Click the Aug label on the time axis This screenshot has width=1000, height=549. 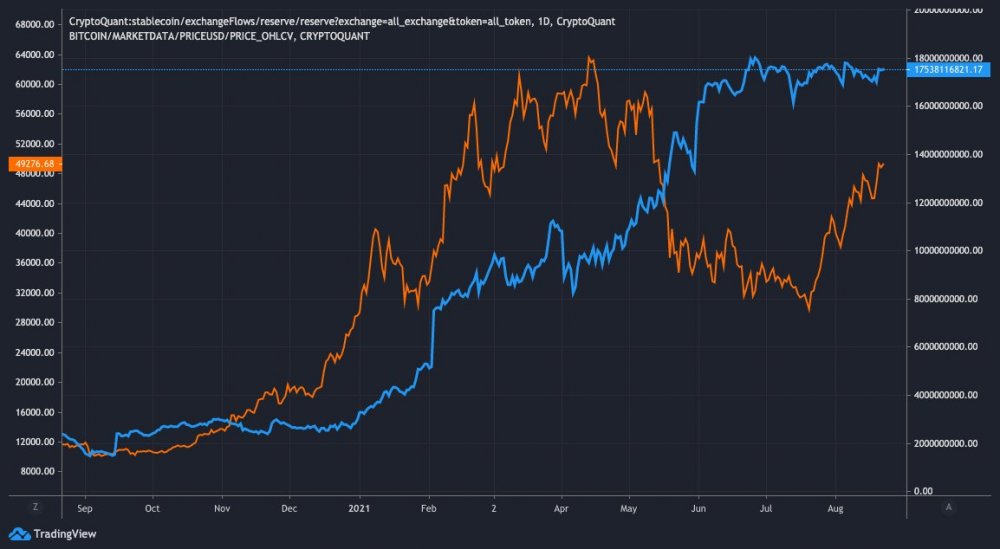[838, 507]
